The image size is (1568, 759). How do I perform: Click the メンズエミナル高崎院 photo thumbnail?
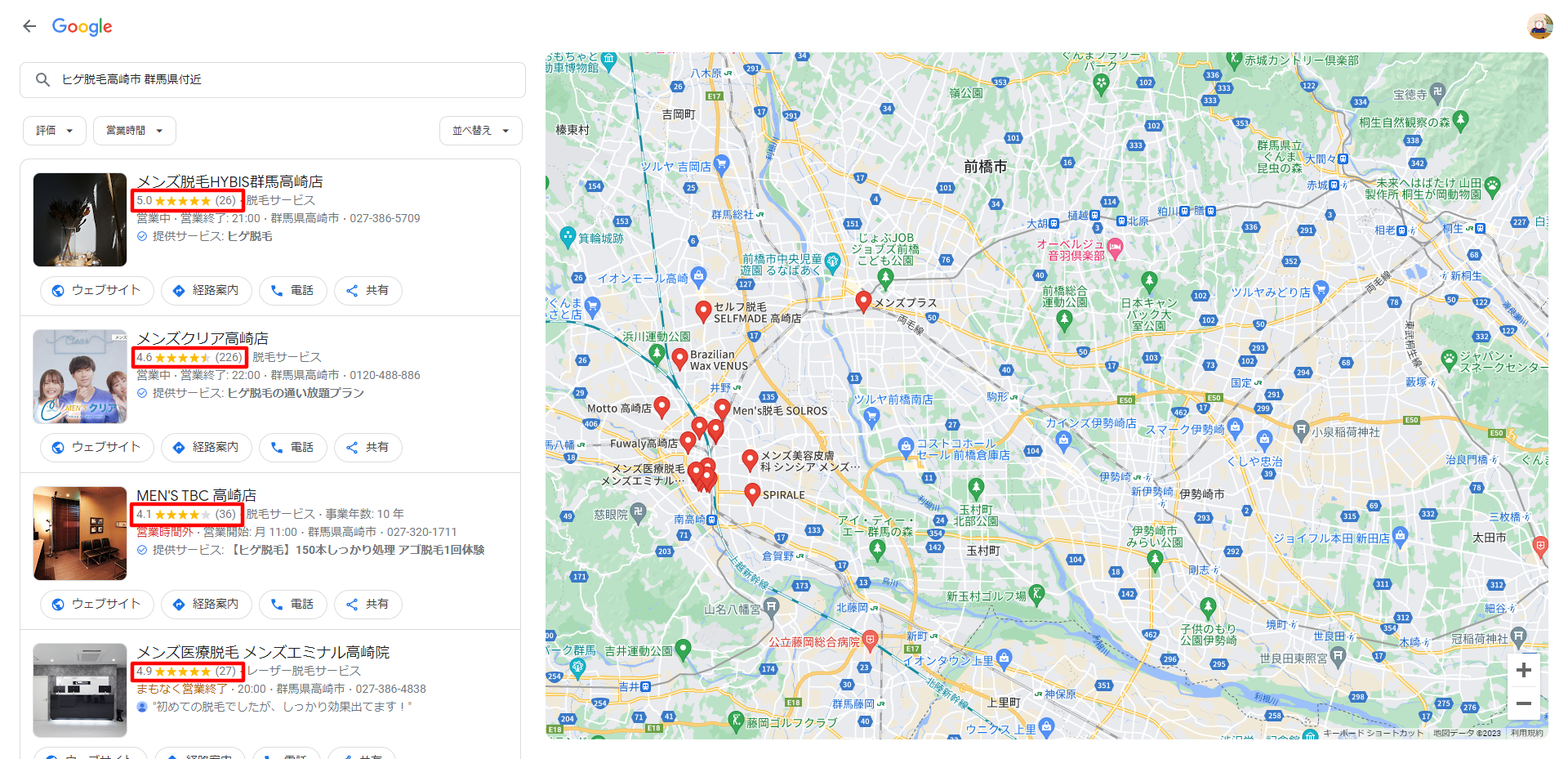tap(80, 690)
